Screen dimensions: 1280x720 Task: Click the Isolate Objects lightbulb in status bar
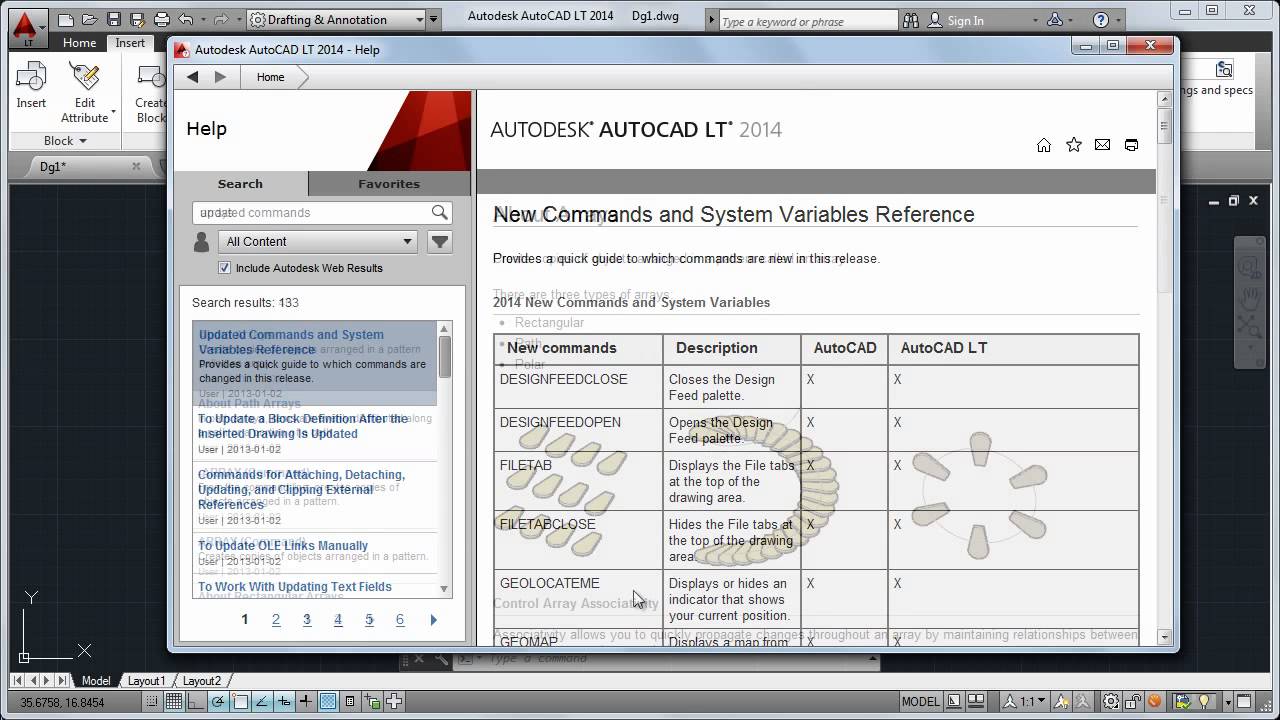(1205, 702)
